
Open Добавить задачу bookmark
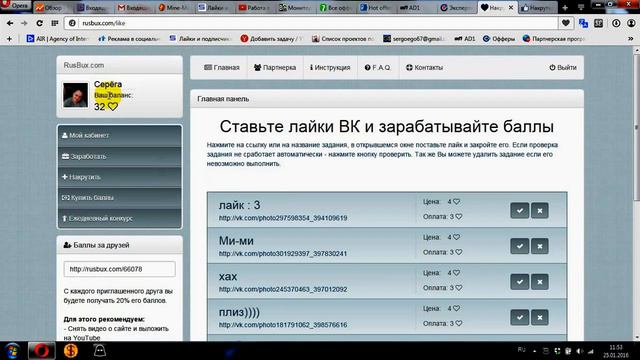click(272, 39)
